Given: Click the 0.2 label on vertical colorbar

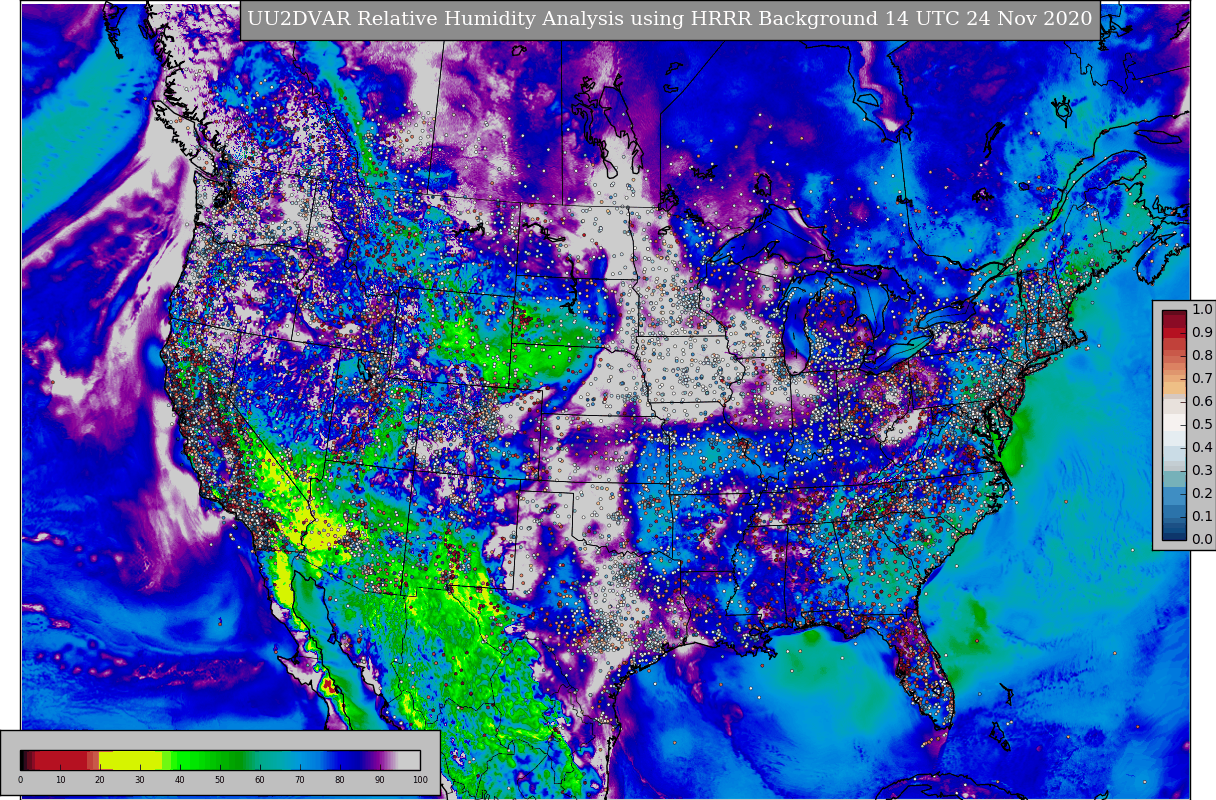Looking at the screenshot, I should pos(1202,494).
